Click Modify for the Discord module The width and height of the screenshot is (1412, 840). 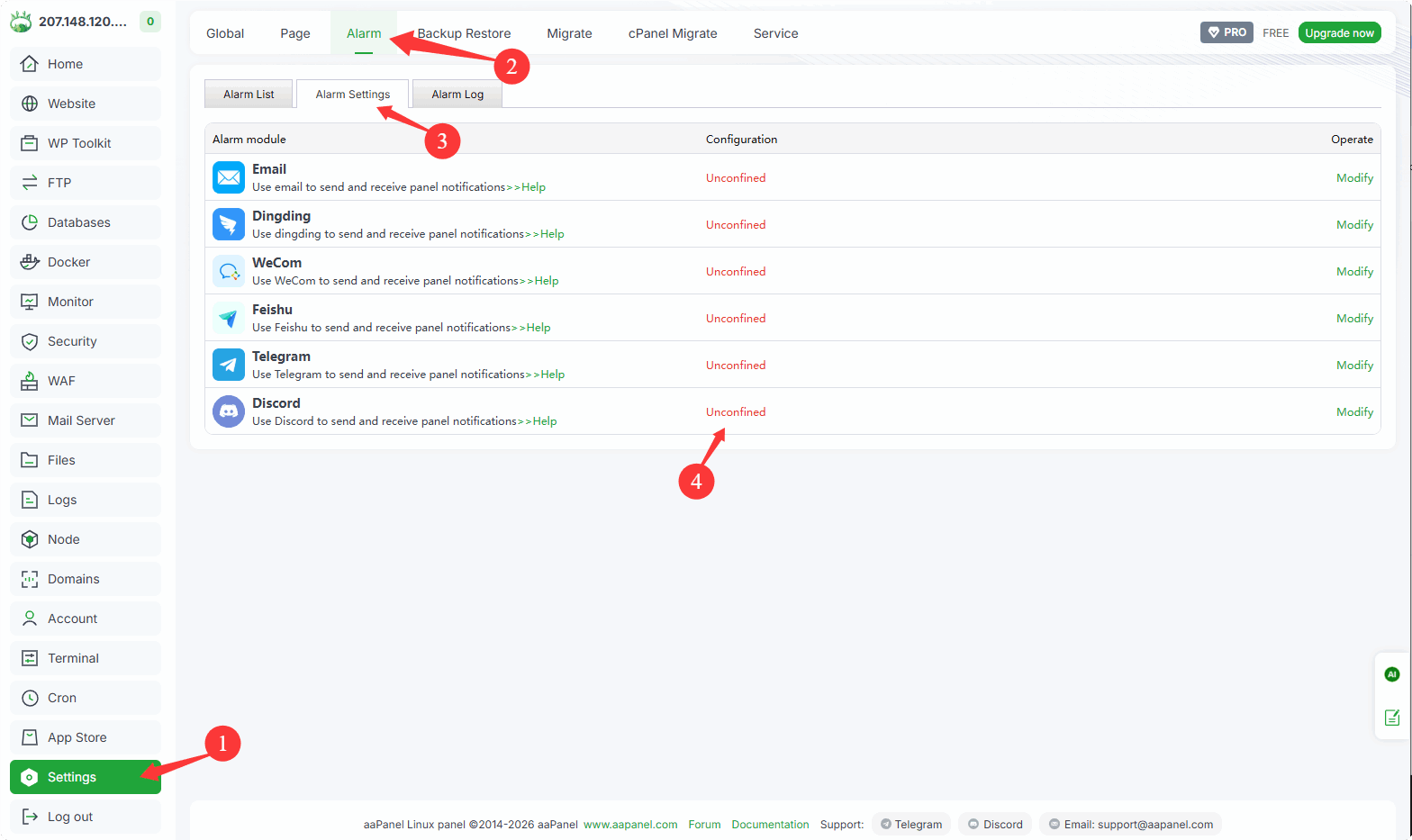pyautogui.click(x=1354, y=412)
